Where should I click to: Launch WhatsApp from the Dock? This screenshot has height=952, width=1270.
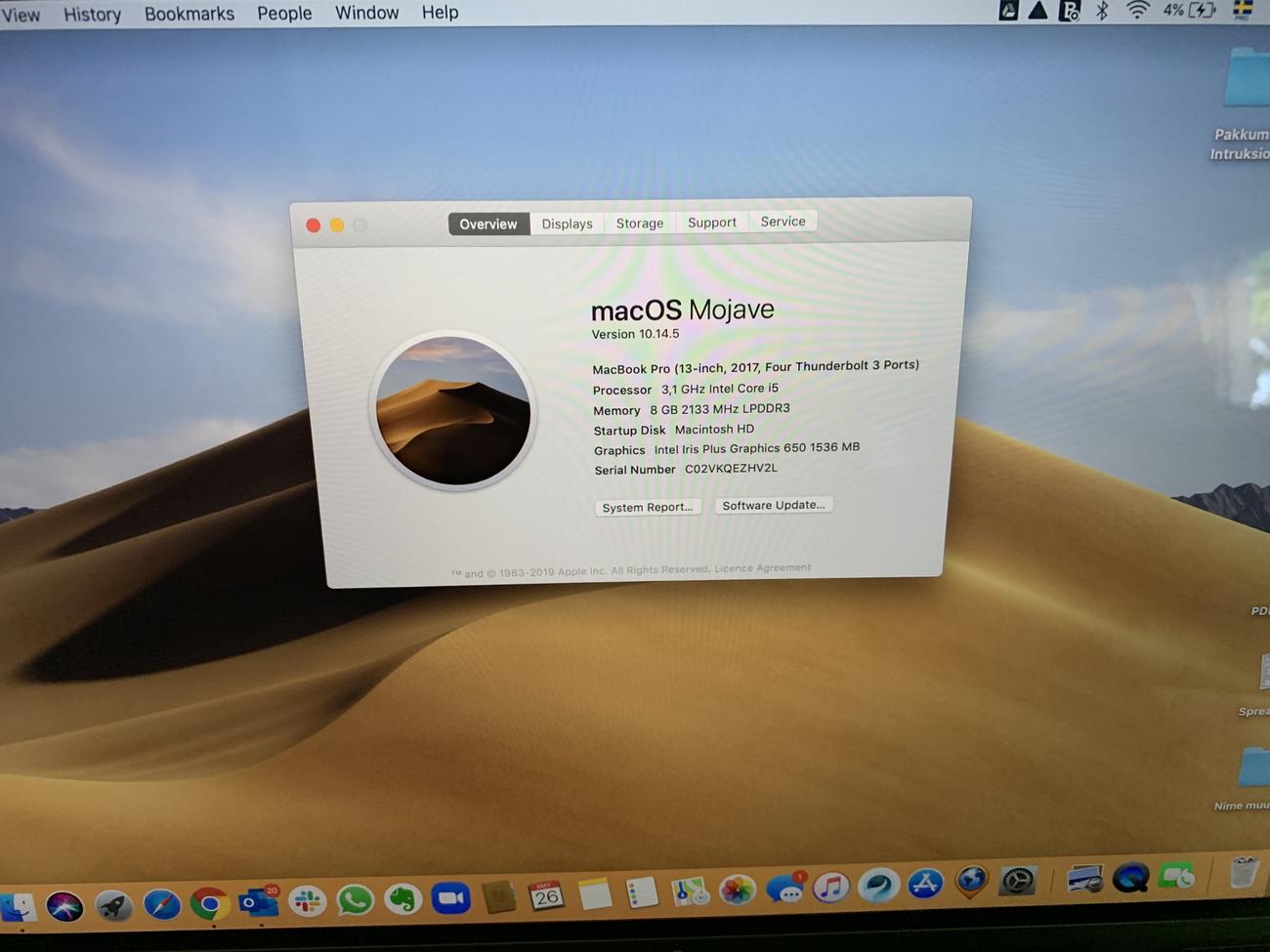pos(355,899)
